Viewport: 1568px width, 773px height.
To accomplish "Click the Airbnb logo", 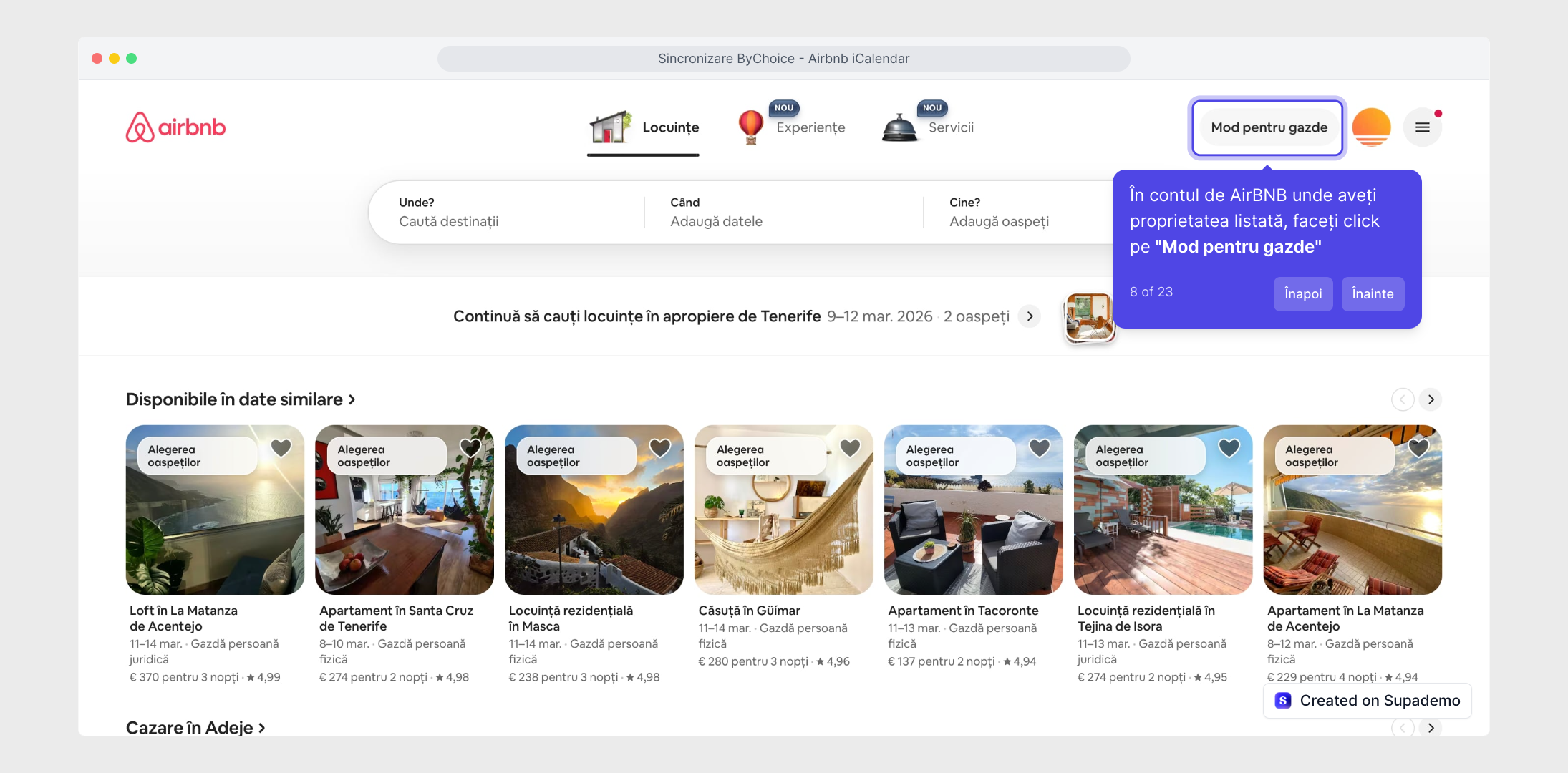I will click(175, 127).
